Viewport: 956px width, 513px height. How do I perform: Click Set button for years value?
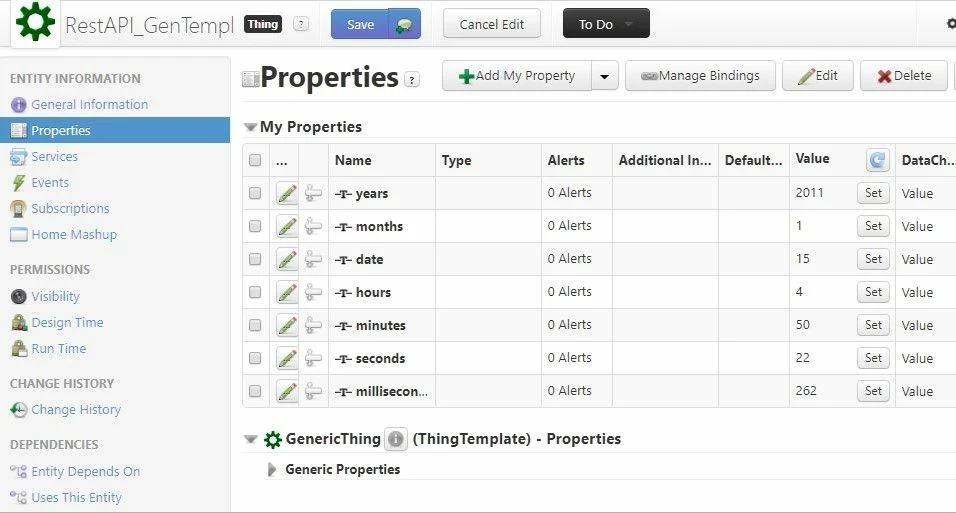[x=873, y=193]
